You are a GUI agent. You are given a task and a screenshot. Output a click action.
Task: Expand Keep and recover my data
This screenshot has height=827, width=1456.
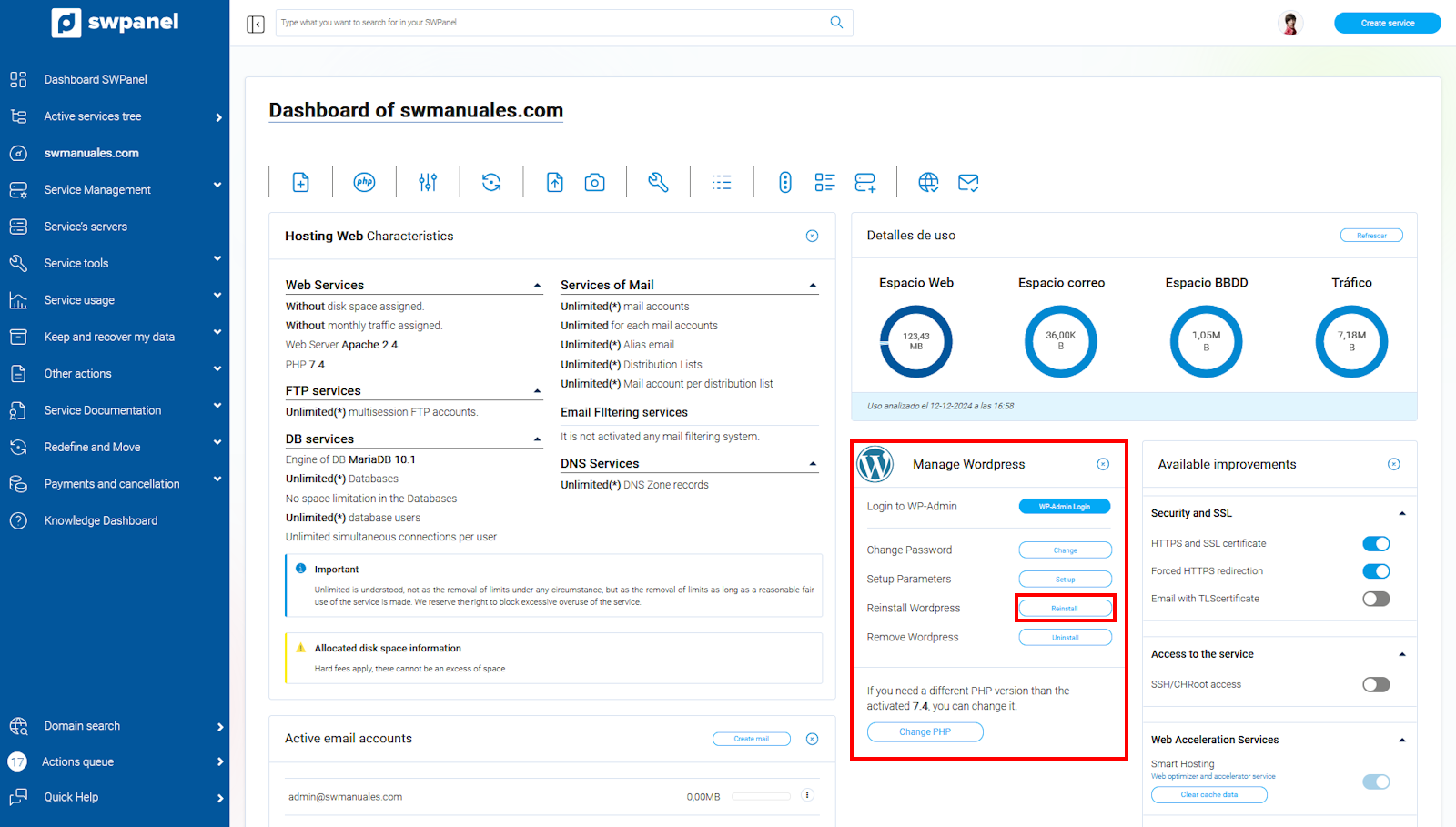tap(109, 337)
